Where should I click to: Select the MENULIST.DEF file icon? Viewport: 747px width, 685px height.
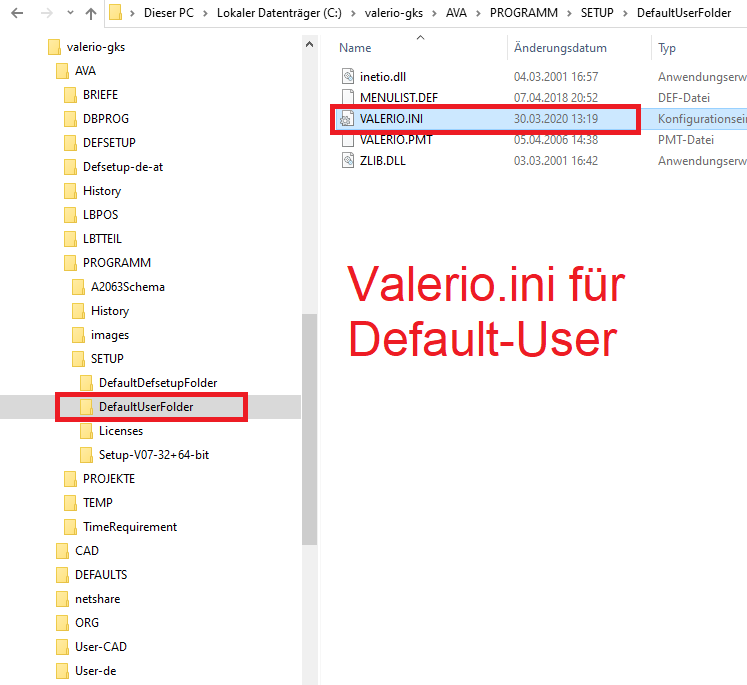[347, 97]
